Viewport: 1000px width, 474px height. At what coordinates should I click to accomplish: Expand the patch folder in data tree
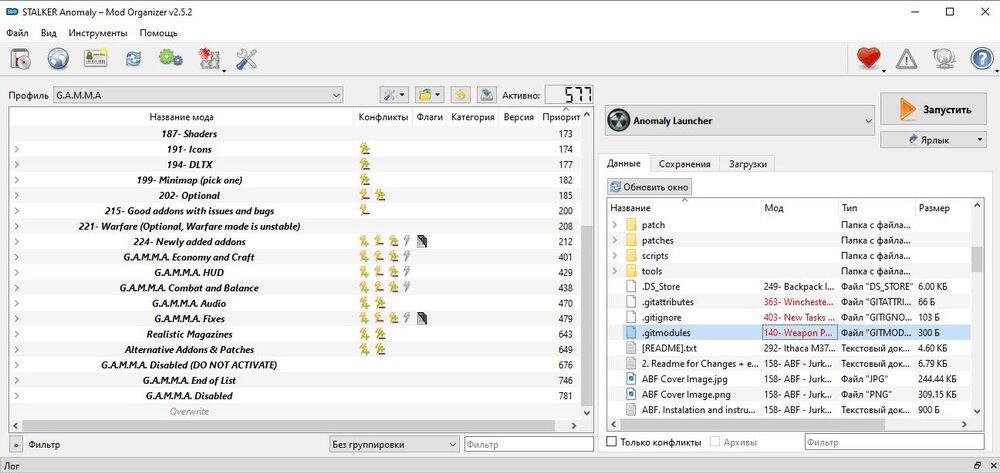coord(615,225)
